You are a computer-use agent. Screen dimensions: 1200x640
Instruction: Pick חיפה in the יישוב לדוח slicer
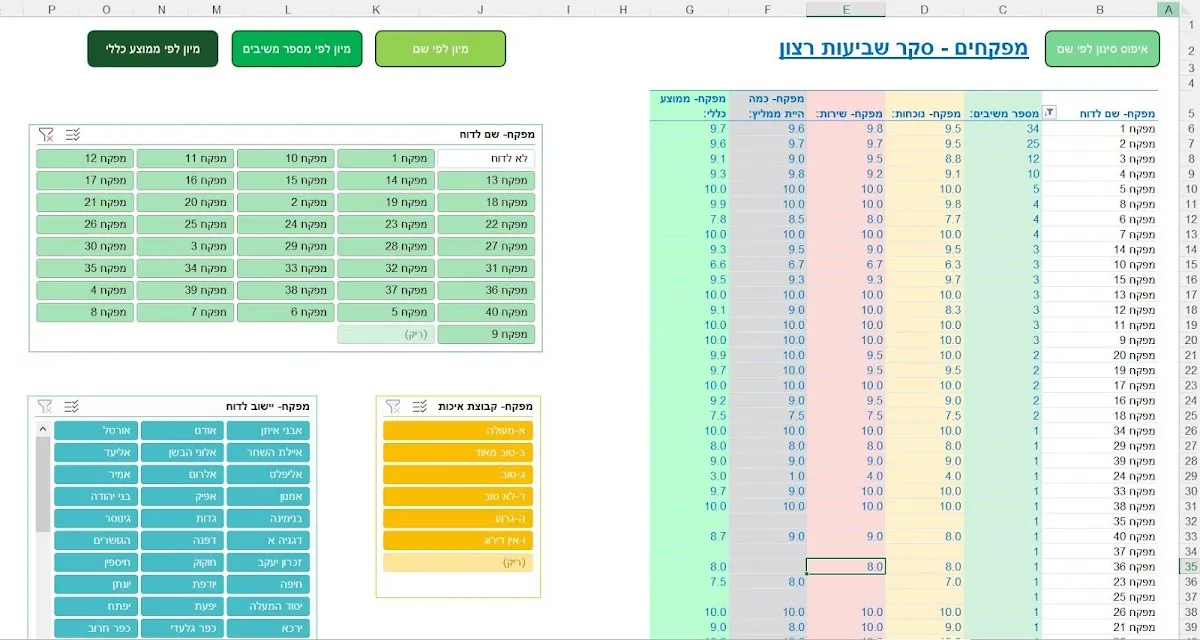tap(268, 584)
